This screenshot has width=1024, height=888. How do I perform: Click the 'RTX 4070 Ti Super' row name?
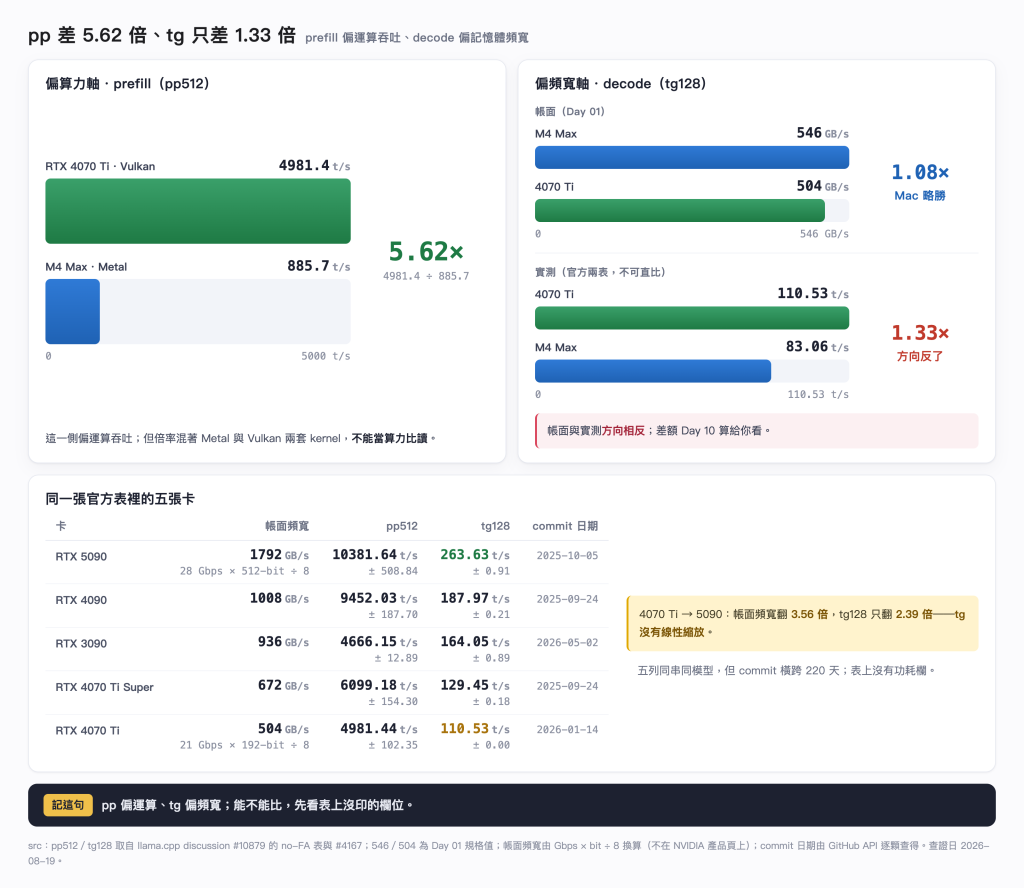(104, 688)
